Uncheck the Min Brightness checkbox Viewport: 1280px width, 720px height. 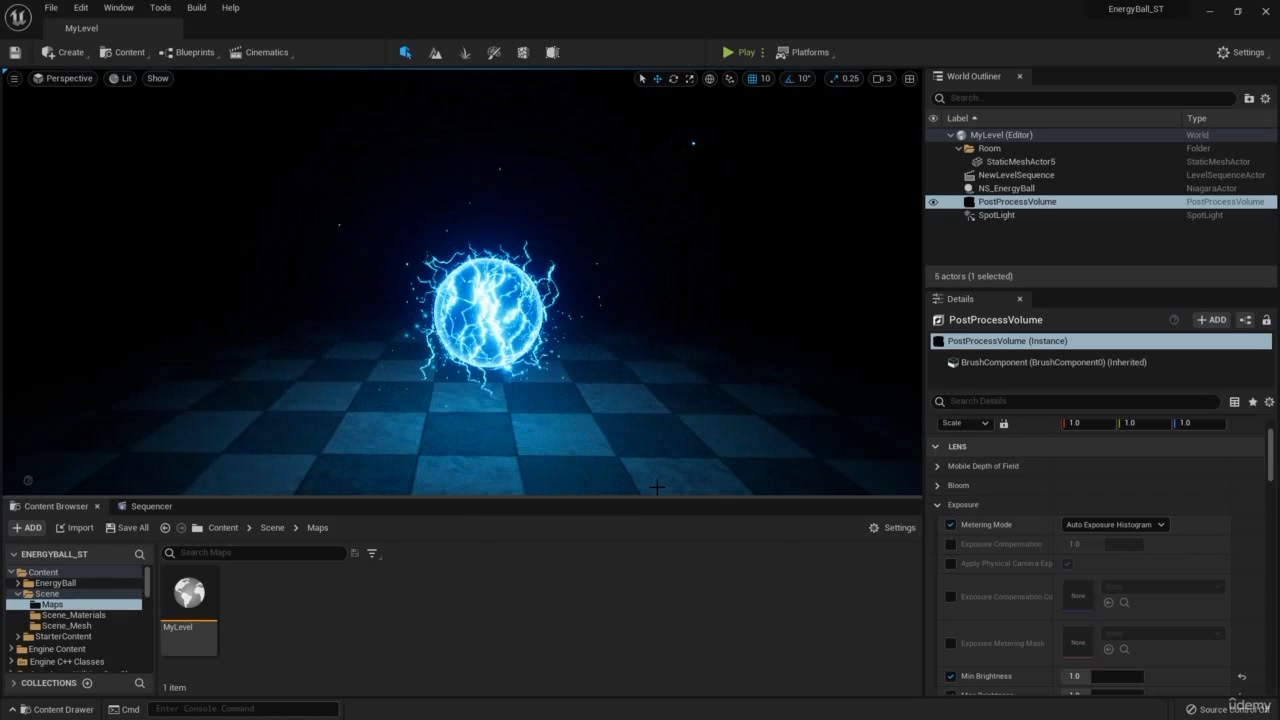tap(951, 676)
